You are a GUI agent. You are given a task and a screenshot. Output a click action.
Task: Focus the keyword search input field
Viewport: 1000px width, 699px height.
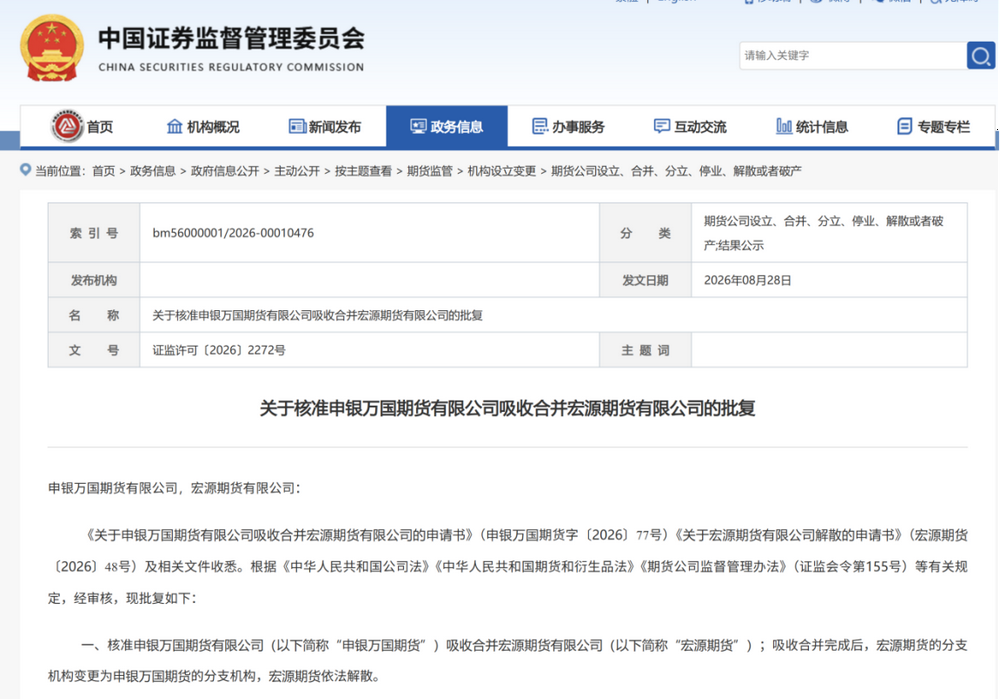click(853, 55)
